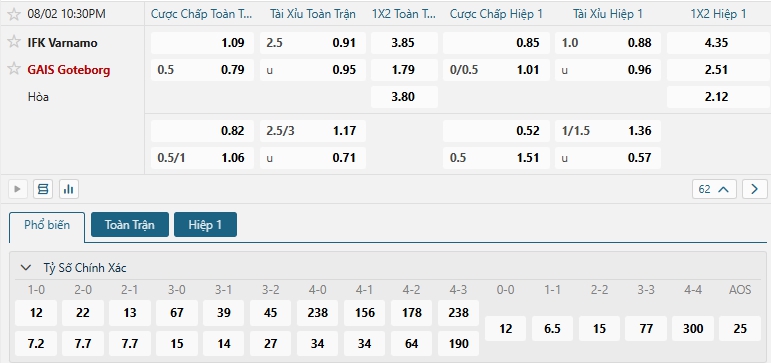771x363 pixels.
Task: Choose the 4-4 score odds 300
Action: (693, 329)
